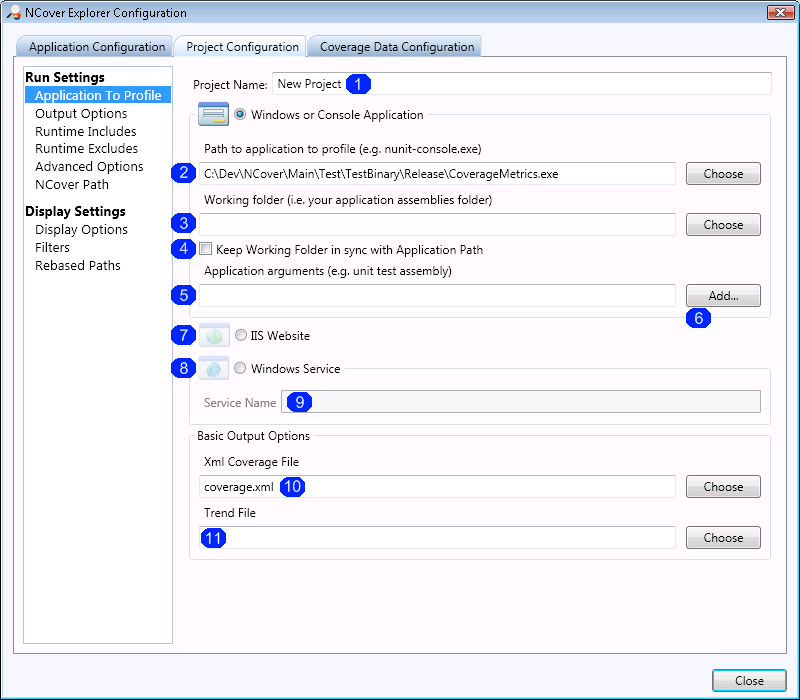Choose the Trend File

pyautogui.click(x=723, y=538)
